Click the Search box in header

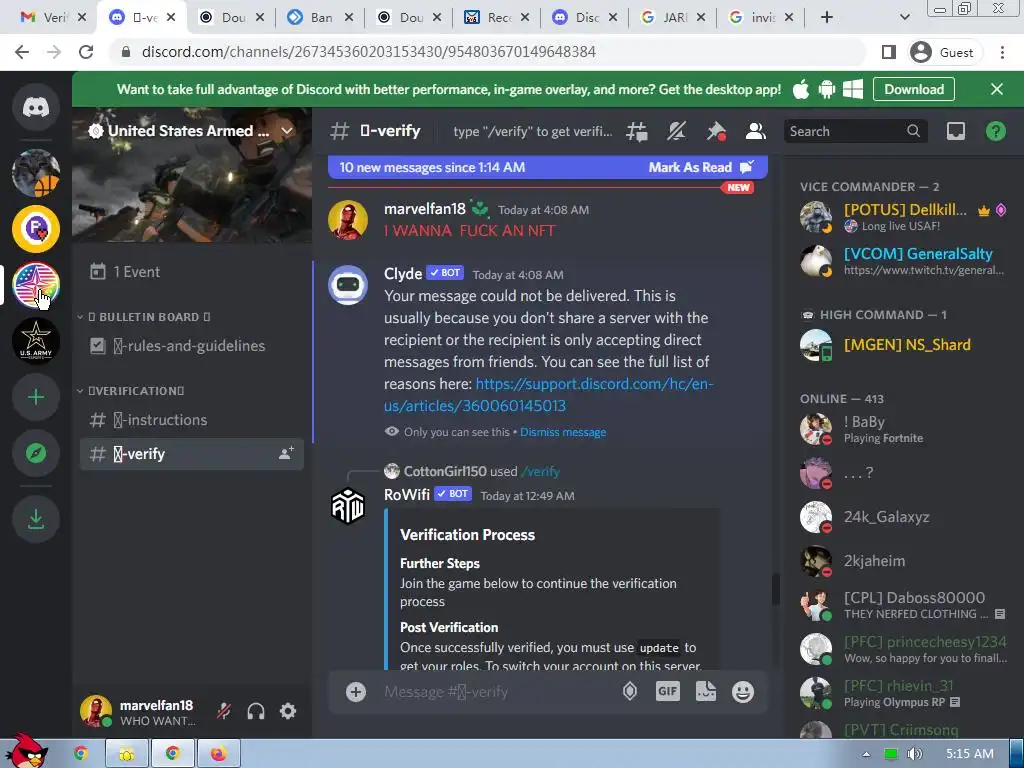pos(856,131)
